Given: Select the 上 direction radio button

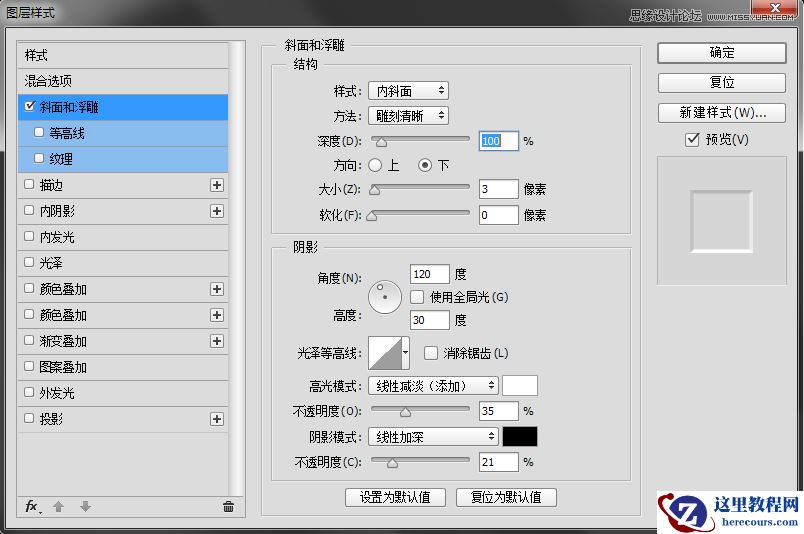Looking at the screenshot, I should (375, 165).
